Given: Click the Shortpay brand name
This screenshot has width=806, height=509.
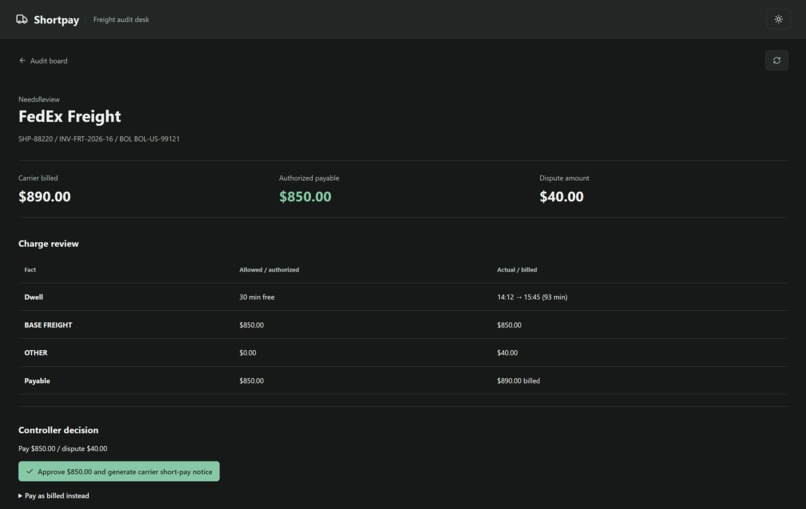Looking at the screenshot, I should (x=57, y=20).
